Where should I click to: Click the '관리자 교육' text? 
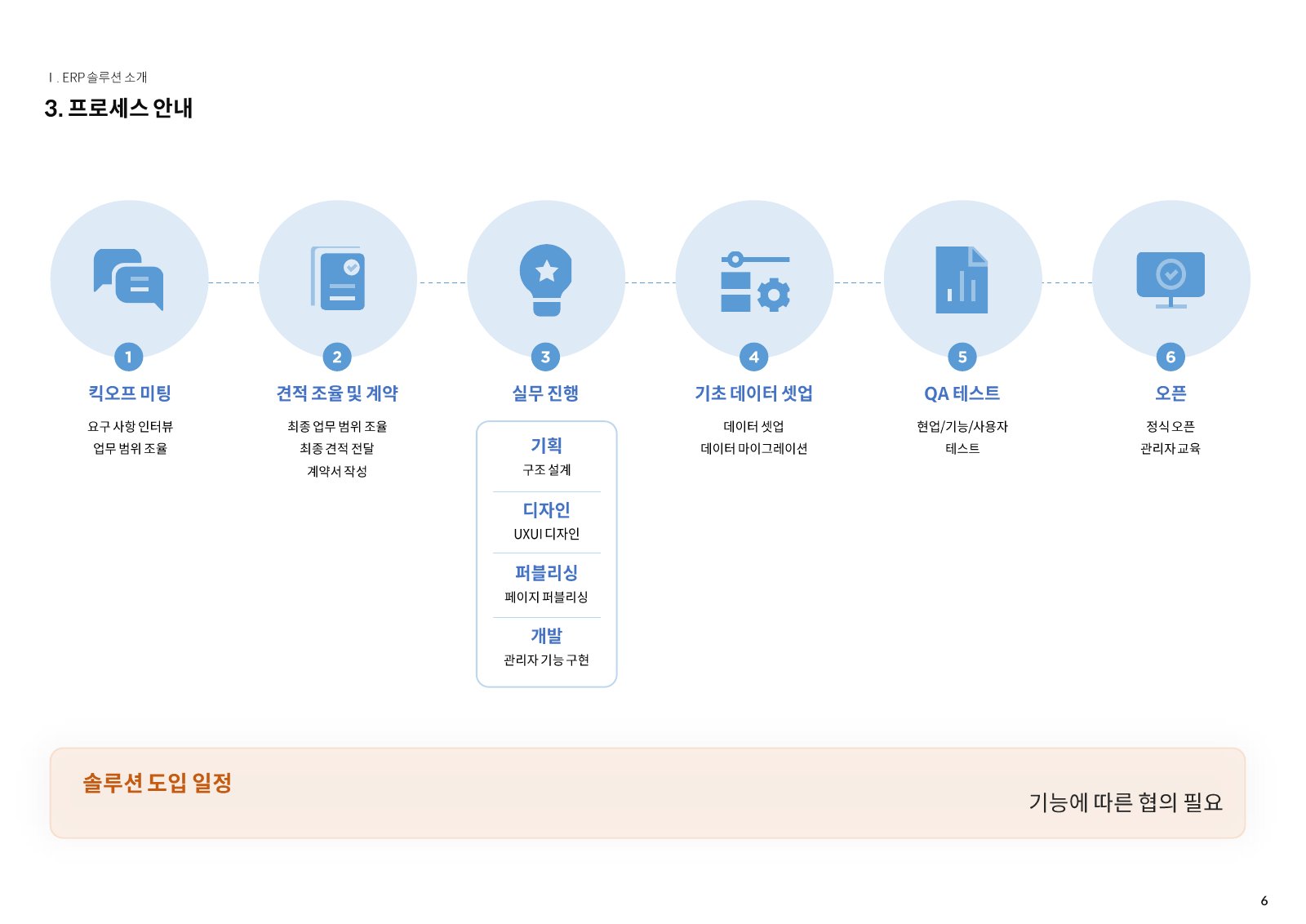1171,448
